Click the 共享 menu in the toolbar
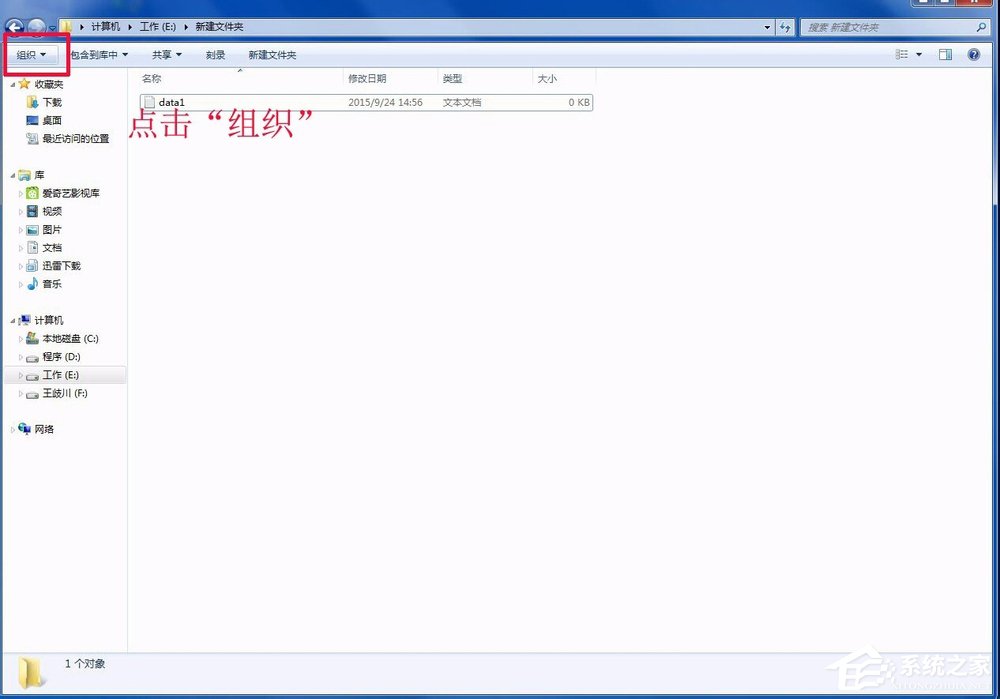This screenshot has height=699, width=1000. pyautogui.click(x=165, y=55)
